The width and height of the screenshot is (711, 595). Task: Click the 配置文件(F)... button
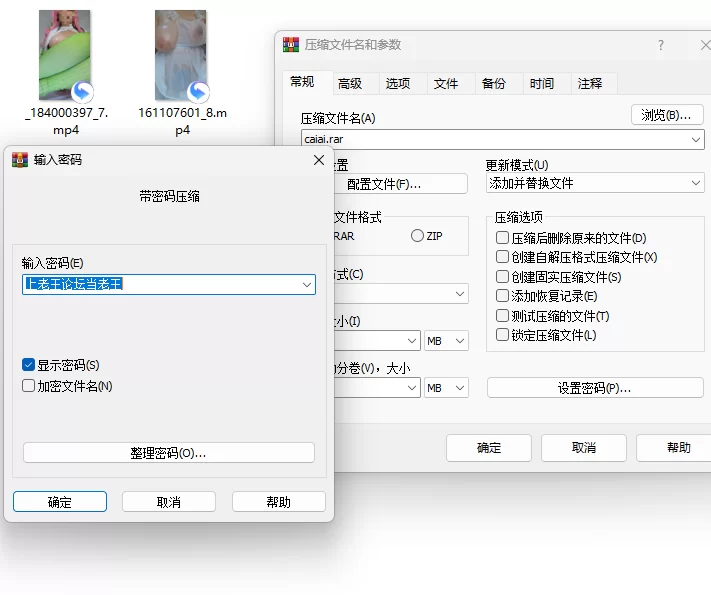(x=401, y=184)
